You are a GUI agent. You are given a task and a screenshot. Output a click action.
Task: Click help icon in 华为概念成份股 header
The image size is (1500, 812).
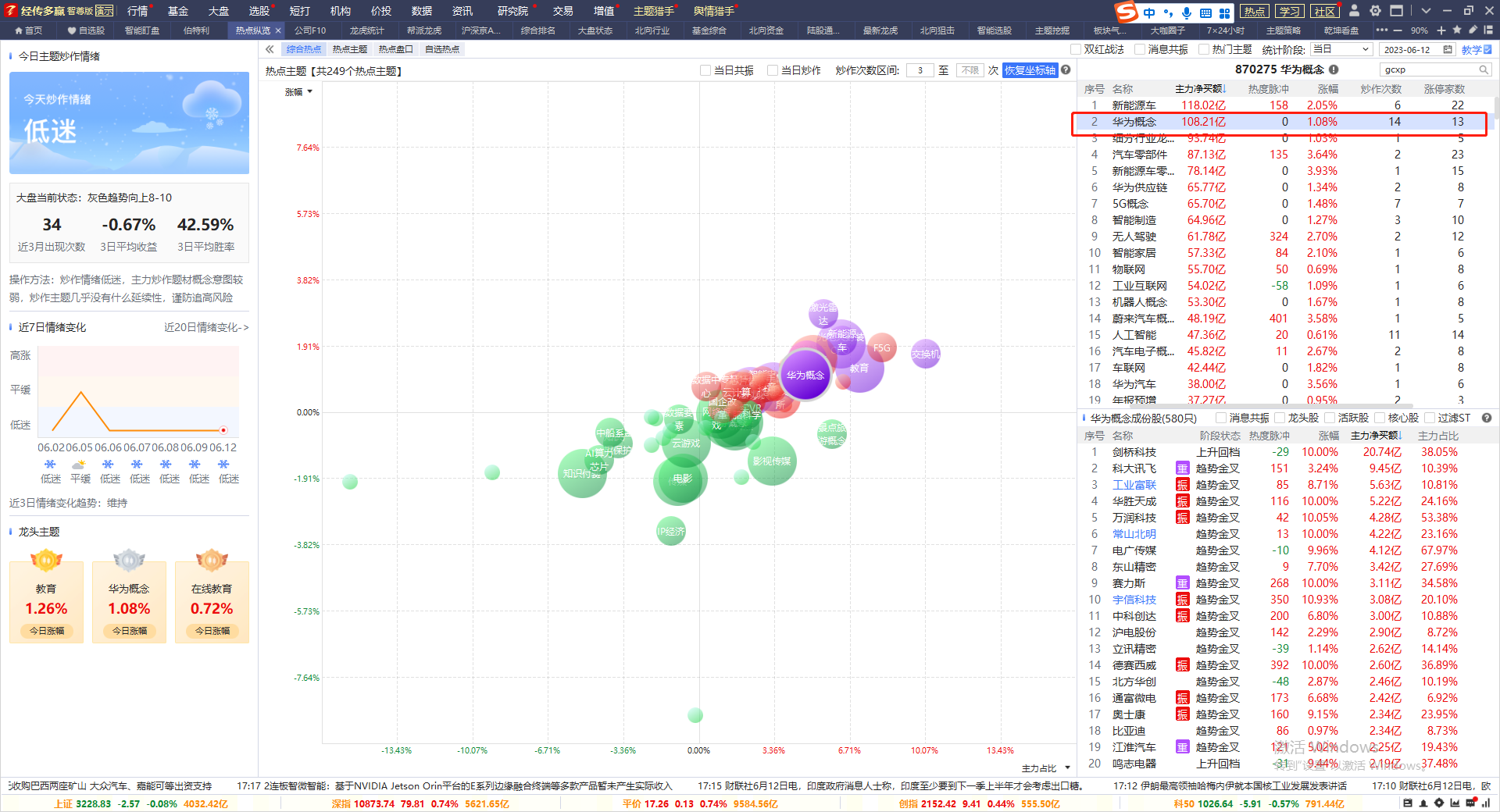click(x=1487, y=418)
